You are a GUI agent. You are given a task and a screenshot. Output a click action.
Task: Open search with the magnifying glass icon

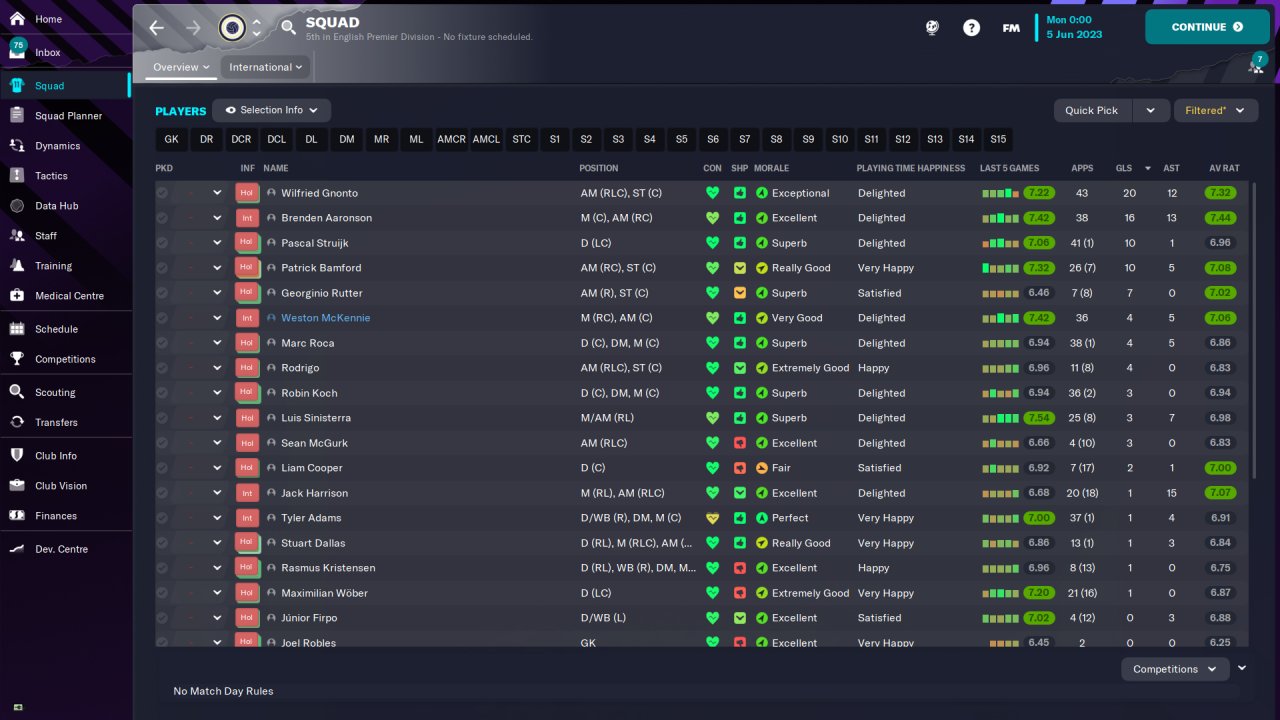(288, 28)
